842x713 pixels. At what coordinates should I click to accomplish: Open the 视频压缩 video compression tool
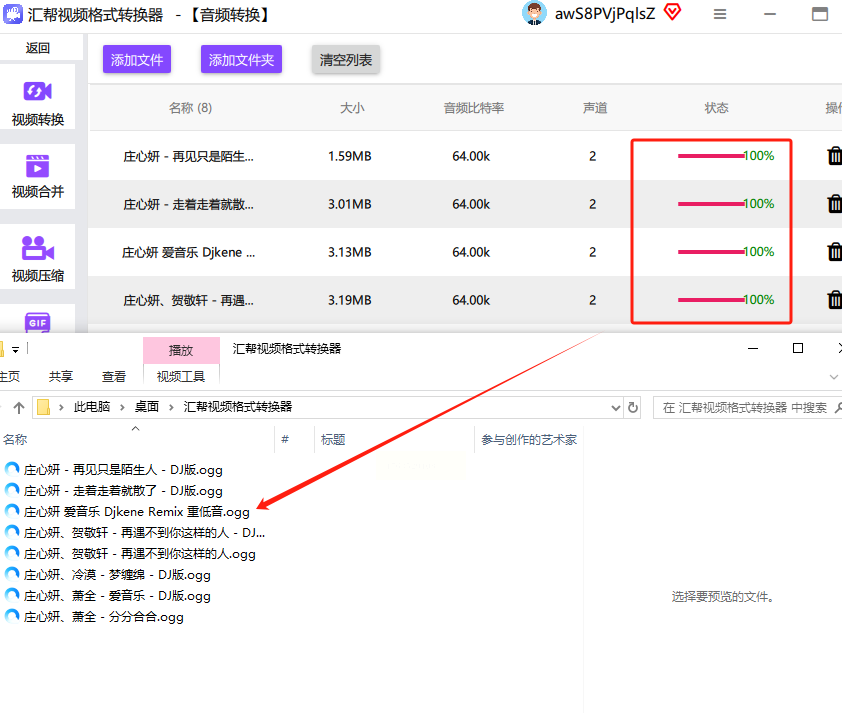click(x=38, y=258)
